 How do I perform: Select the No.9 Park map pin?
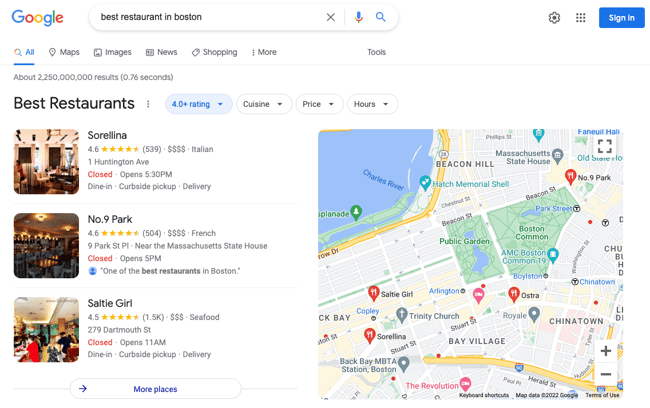click(570, 176)
